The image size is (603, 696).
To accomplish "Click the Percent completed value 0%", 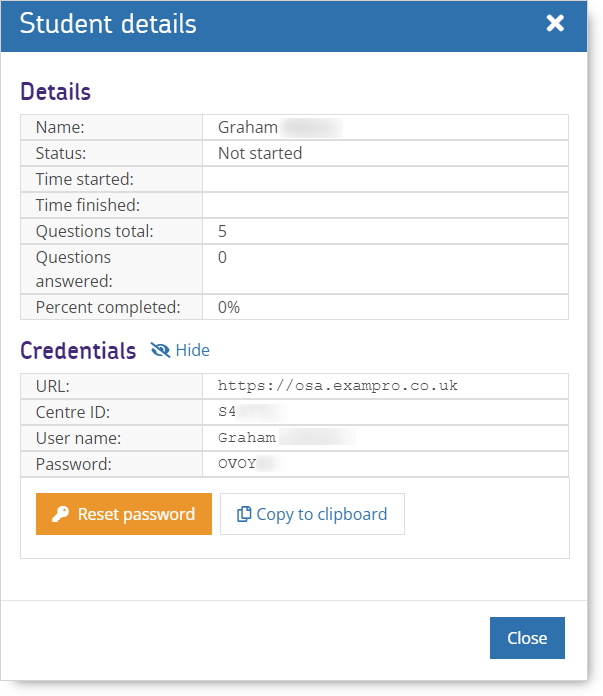I will pyautogui.click(x=229, y=307).
